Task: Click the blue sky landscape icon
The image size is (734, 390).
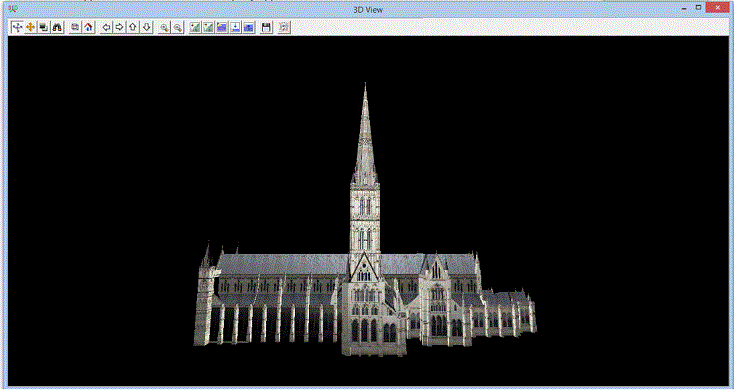Action: point(222,27)
